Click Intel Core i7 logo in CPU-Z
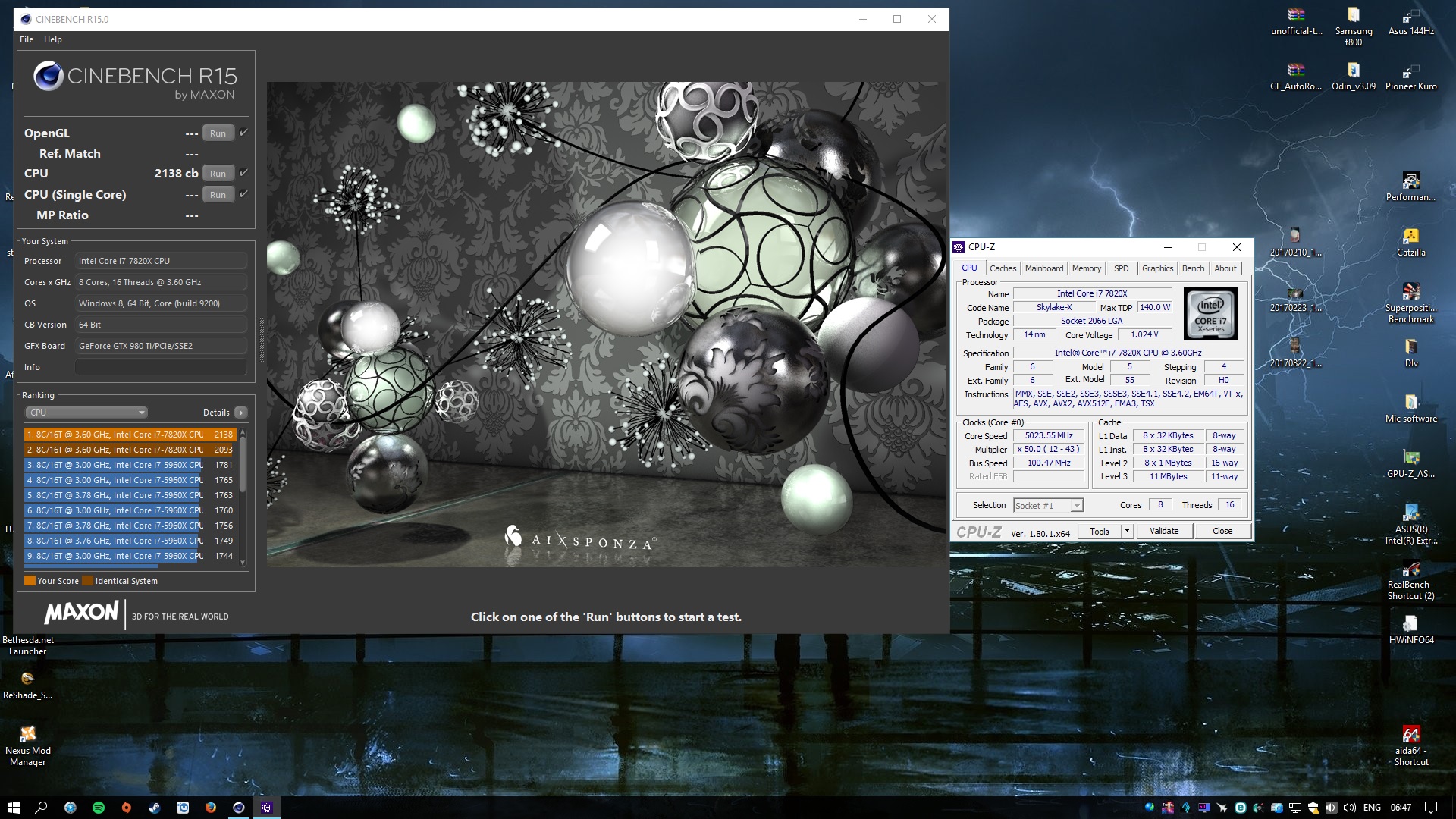The height and width of the screenshot is (819, 1456). pyautogui.click(x=1210, y=314)
